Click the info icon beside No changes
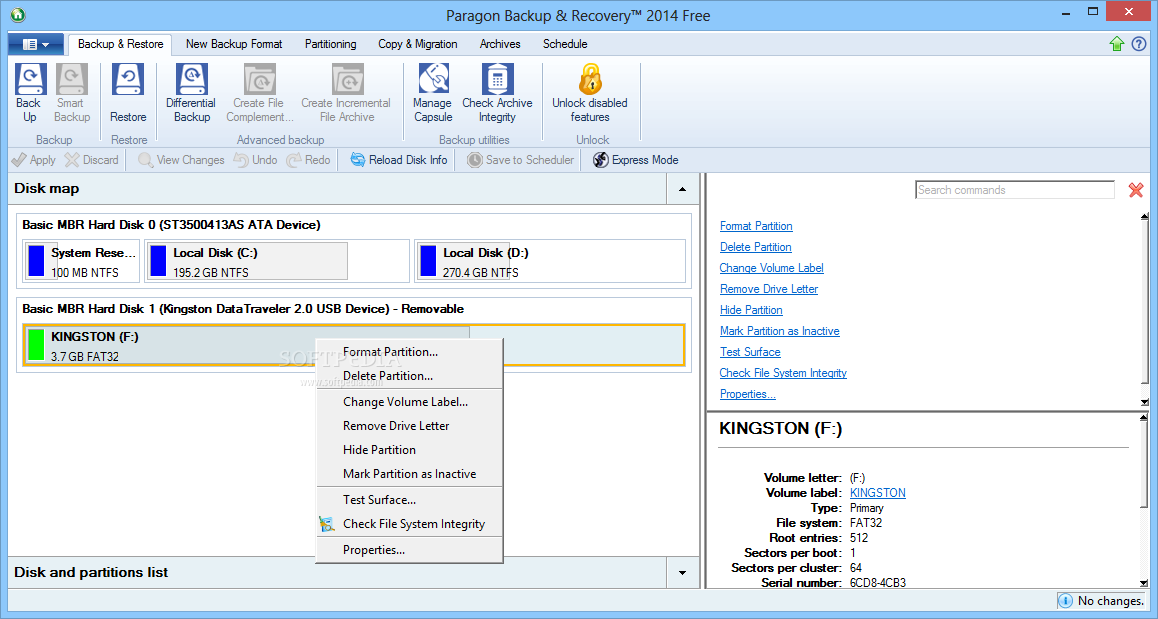 point(1066,601)
